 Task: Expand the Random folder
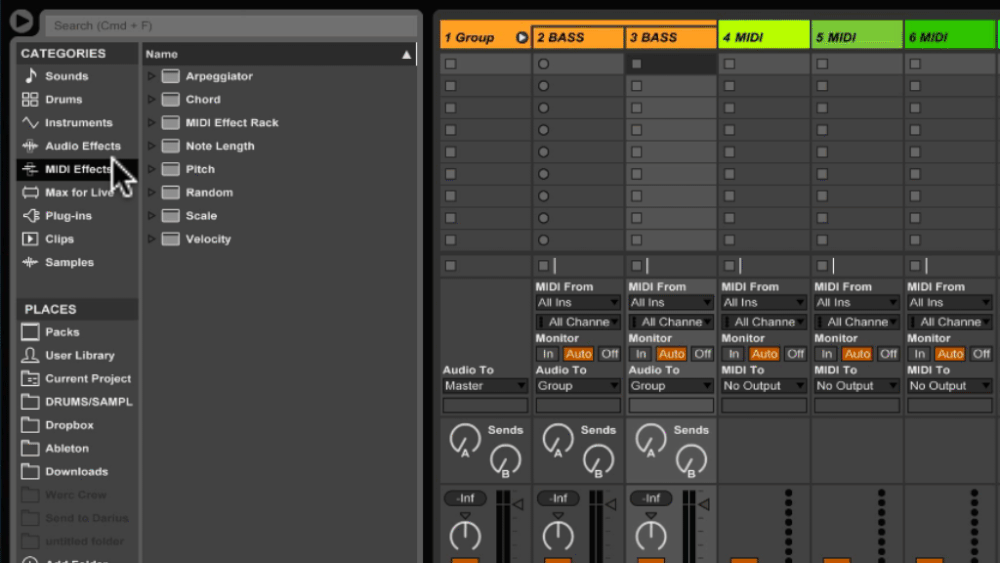[x=152, y=193]
